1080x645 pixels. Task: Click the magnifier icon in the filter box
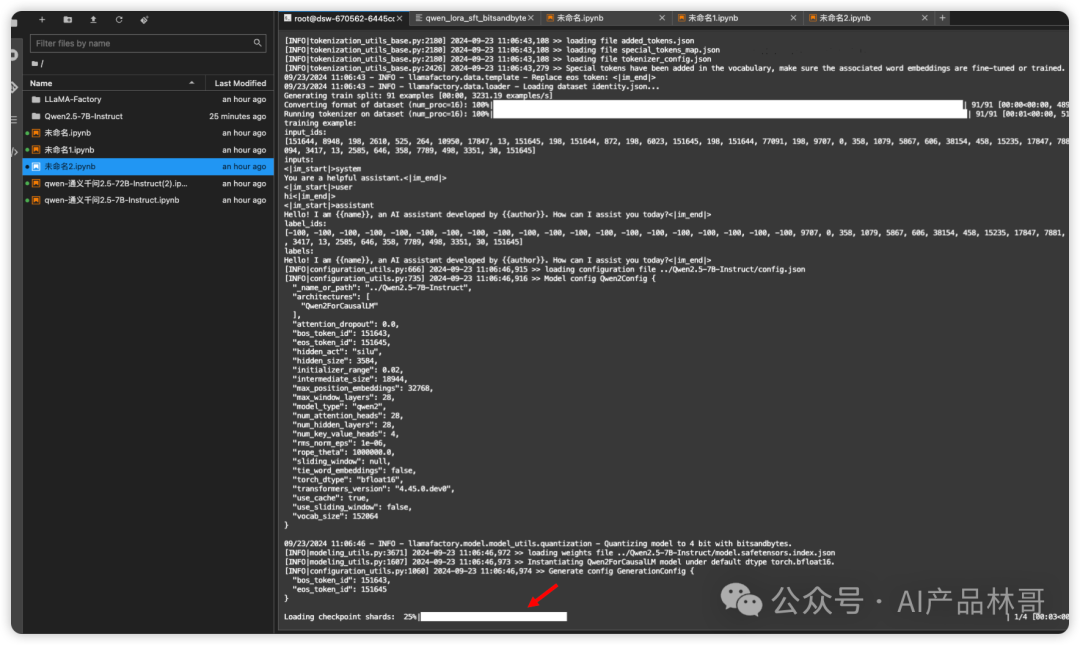tap(258, 43)
